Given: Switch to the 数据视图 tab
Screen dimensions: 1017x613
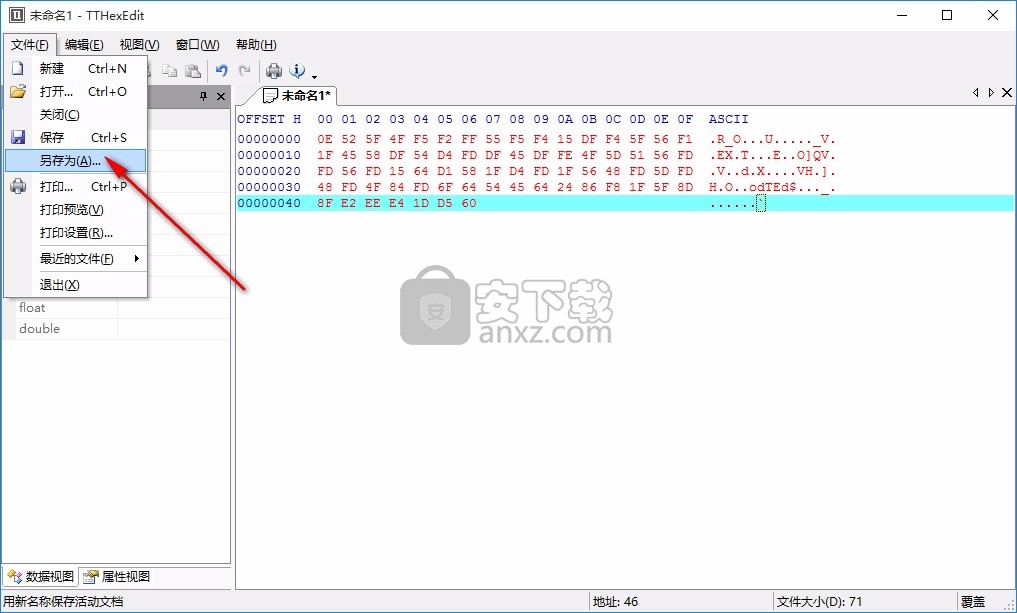Looking at the screenshot, I should [x=41, y=577].
